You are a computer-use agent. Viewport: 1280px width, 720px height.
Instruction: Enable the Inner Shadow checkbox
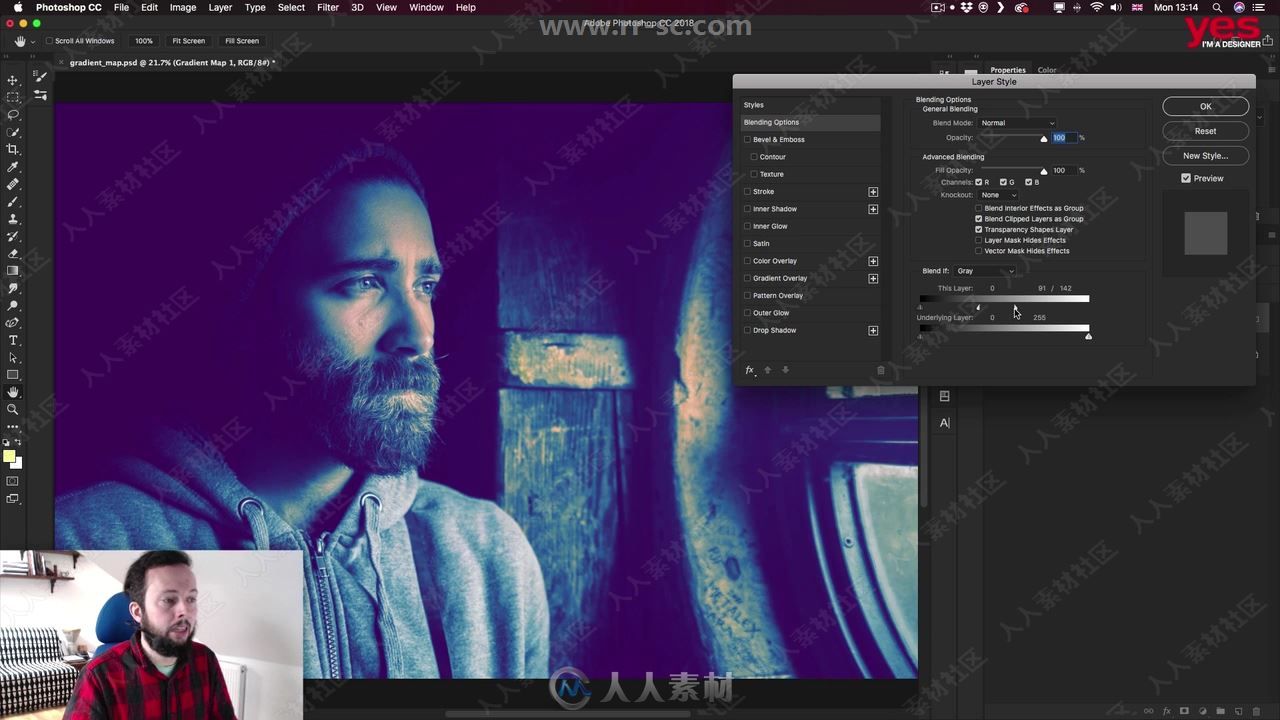click(747, 209)
